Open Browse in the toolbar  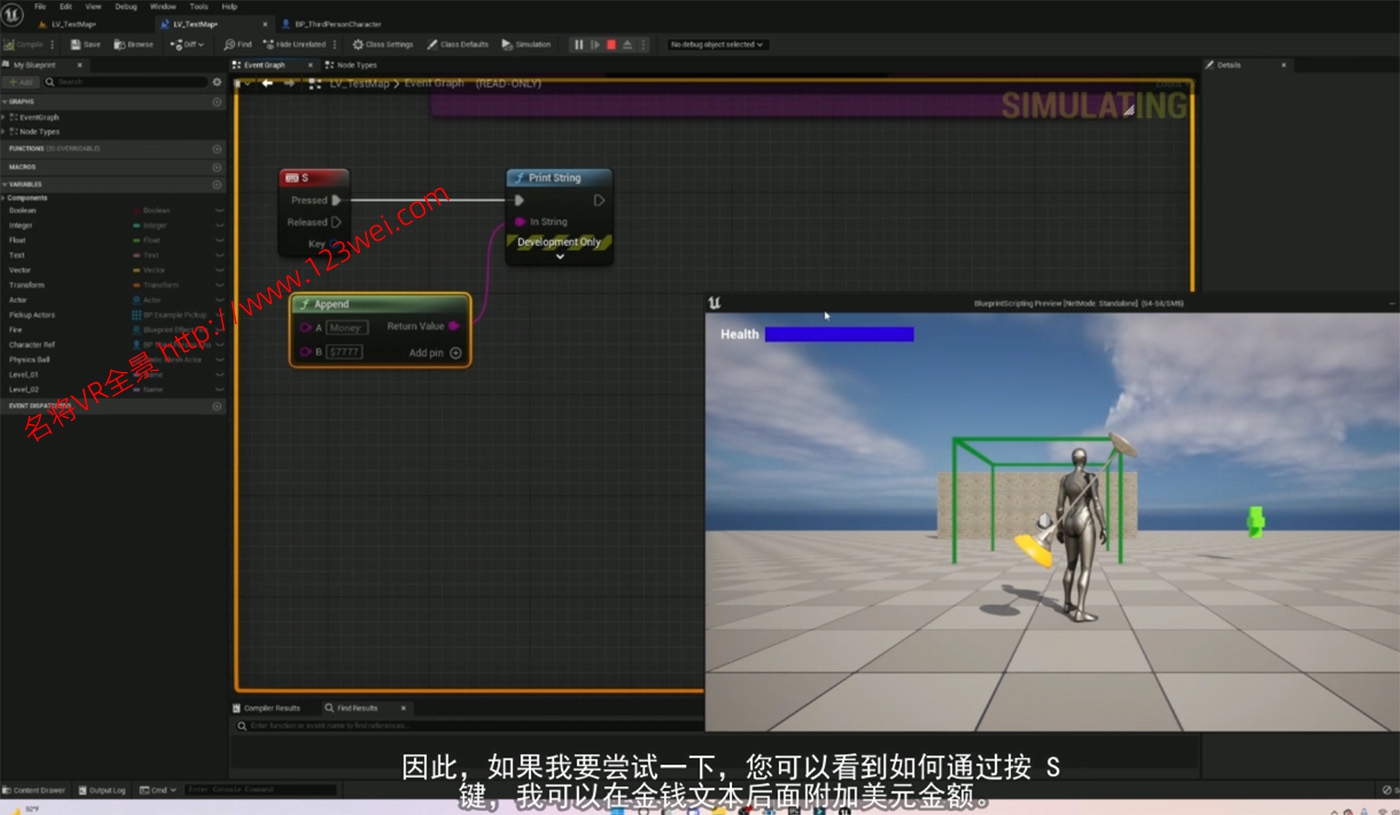pos(134,44)
